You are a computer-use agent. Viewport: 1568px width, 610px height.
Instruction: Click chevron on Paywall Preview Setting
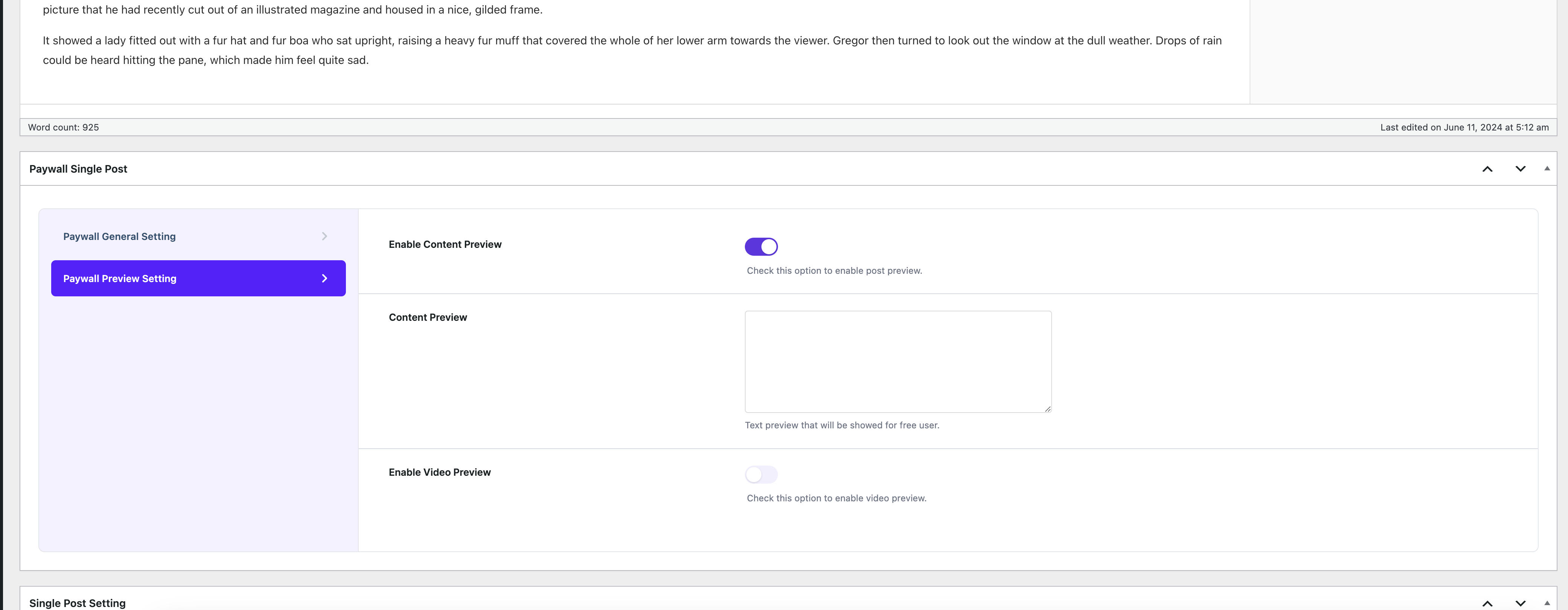coord(324,279)
